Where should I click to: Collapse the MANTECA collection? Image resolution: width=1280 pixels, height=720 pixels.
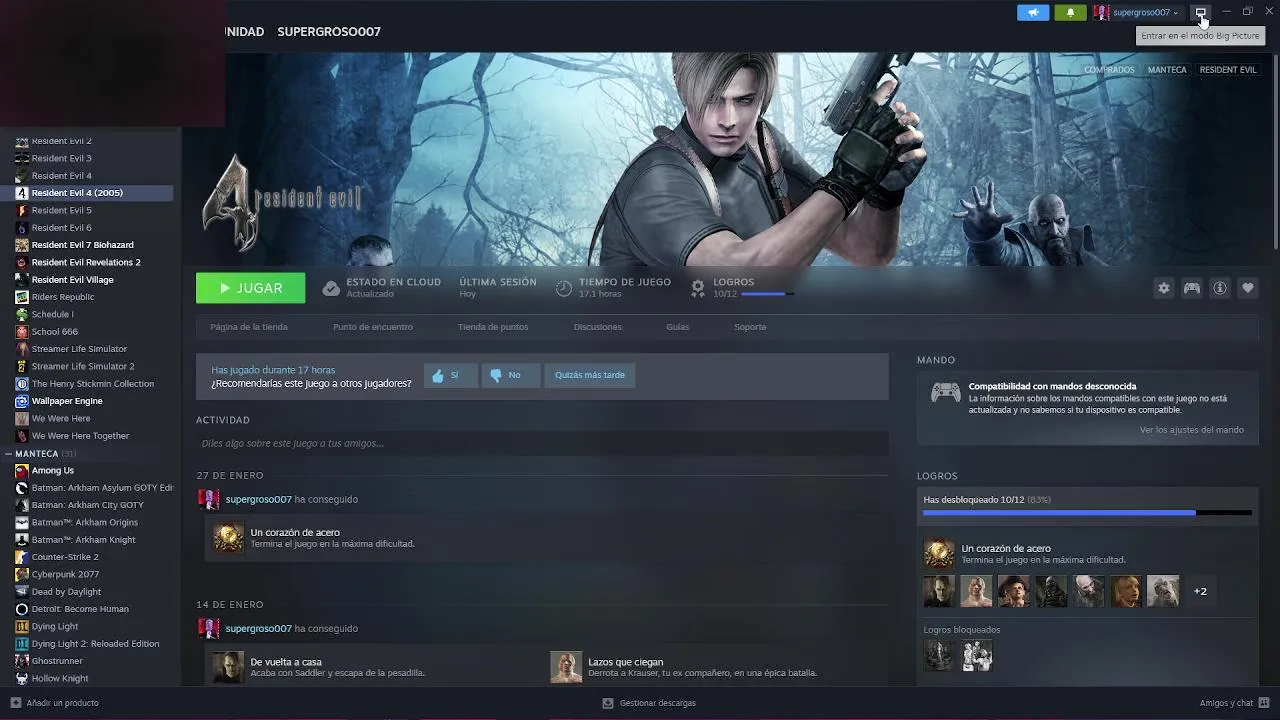pos(8,454)
